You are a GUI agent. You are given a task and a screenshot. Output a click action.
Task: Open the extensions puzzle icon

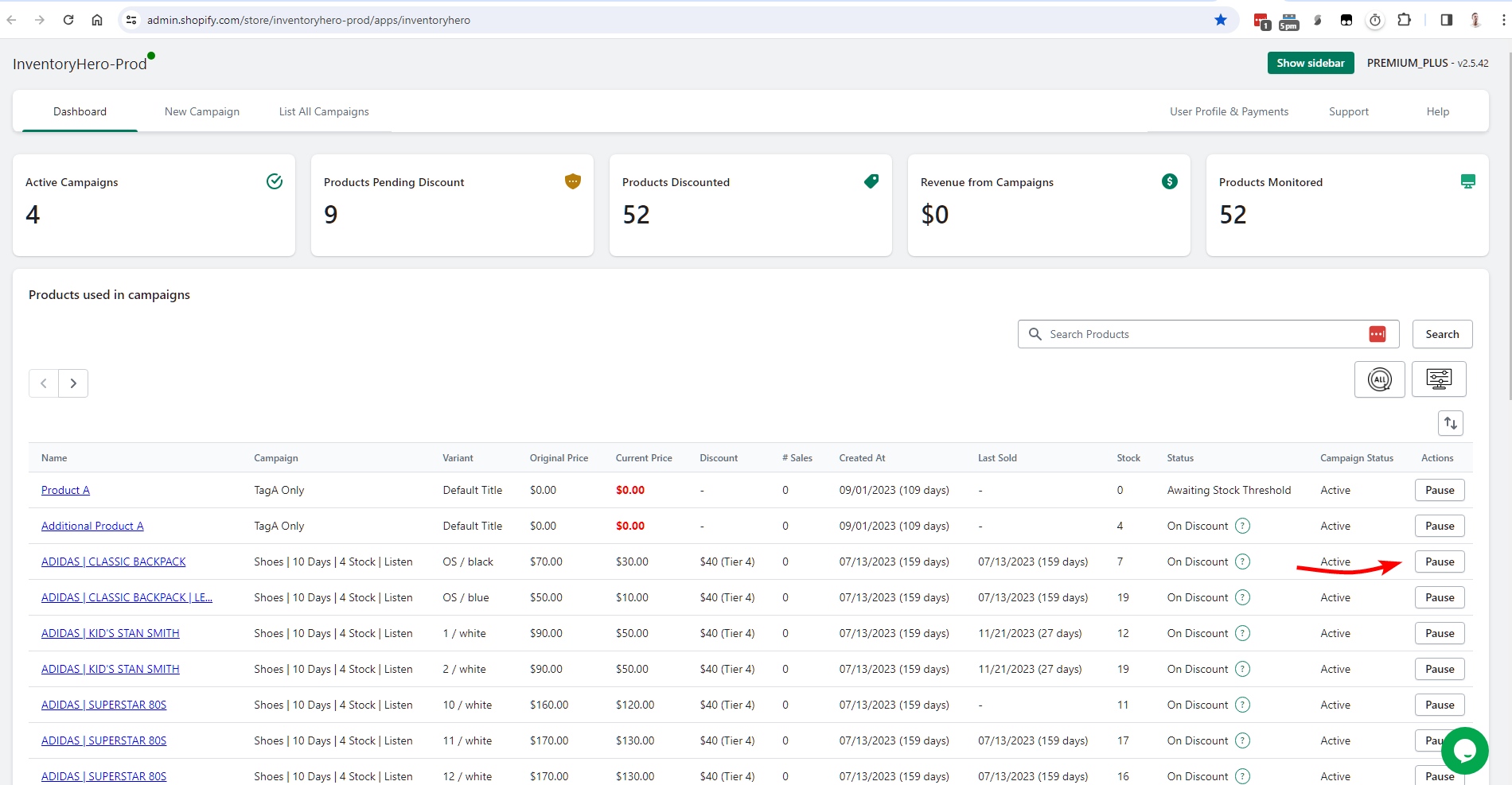click(x=1405, y=20)
